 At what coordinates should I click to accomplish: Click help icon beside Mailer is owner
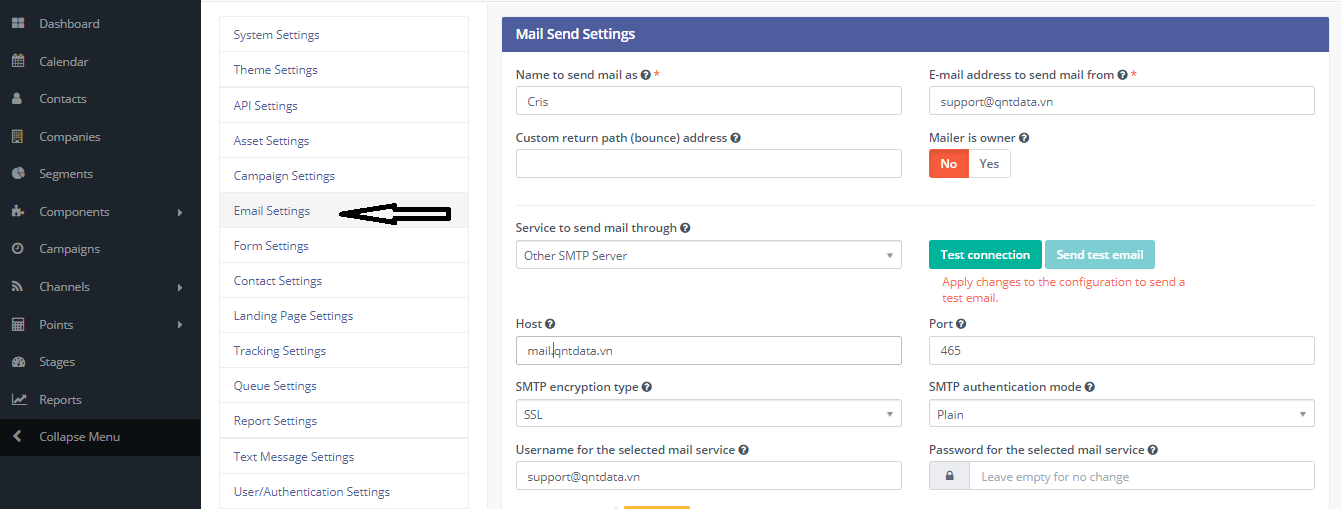pos(1024,138)
